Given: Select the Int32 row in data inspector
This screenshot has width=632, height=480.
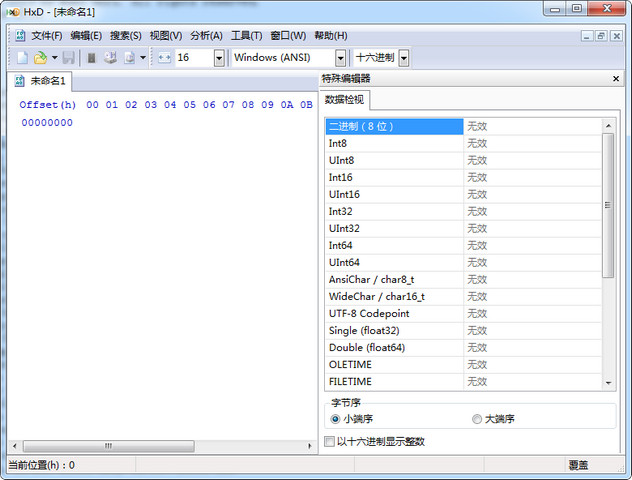Looking at the screenshot, I should 394,212.
